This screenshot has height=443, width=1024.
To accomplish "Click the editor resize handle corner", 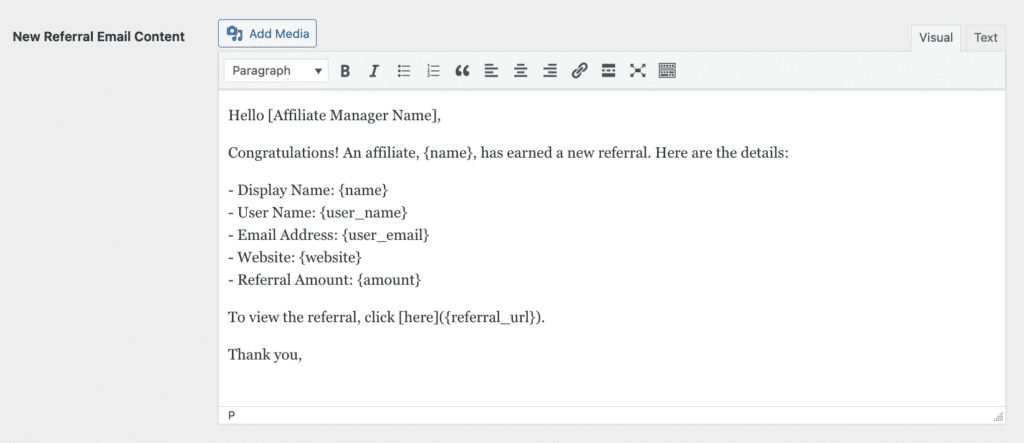I will coord(999,416).
